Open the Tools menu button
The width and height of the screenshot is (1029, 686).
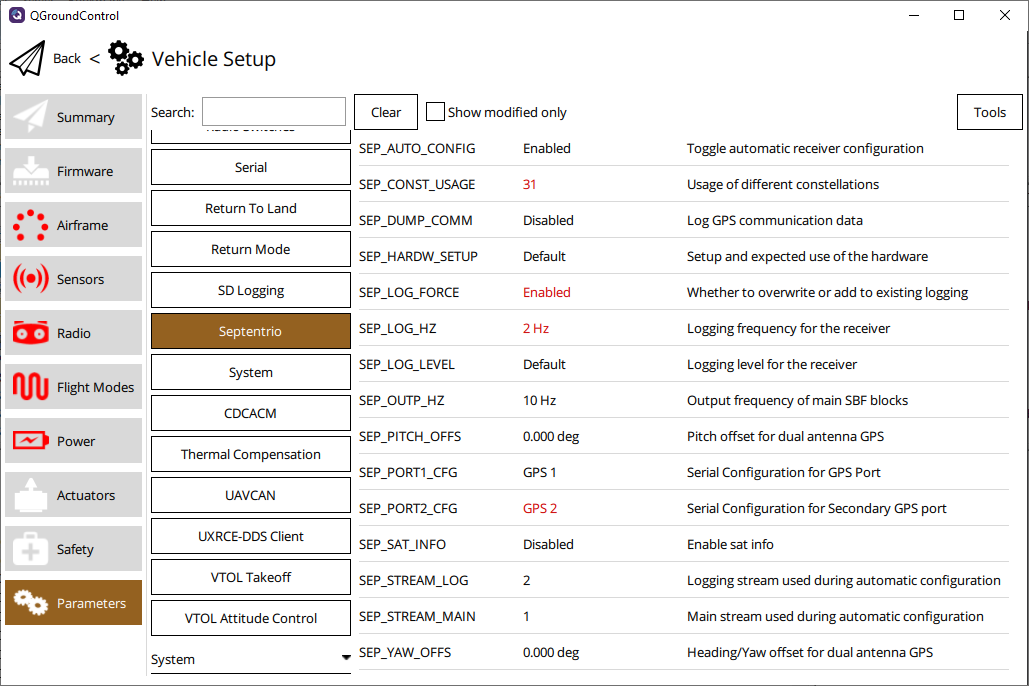point(989,112)
